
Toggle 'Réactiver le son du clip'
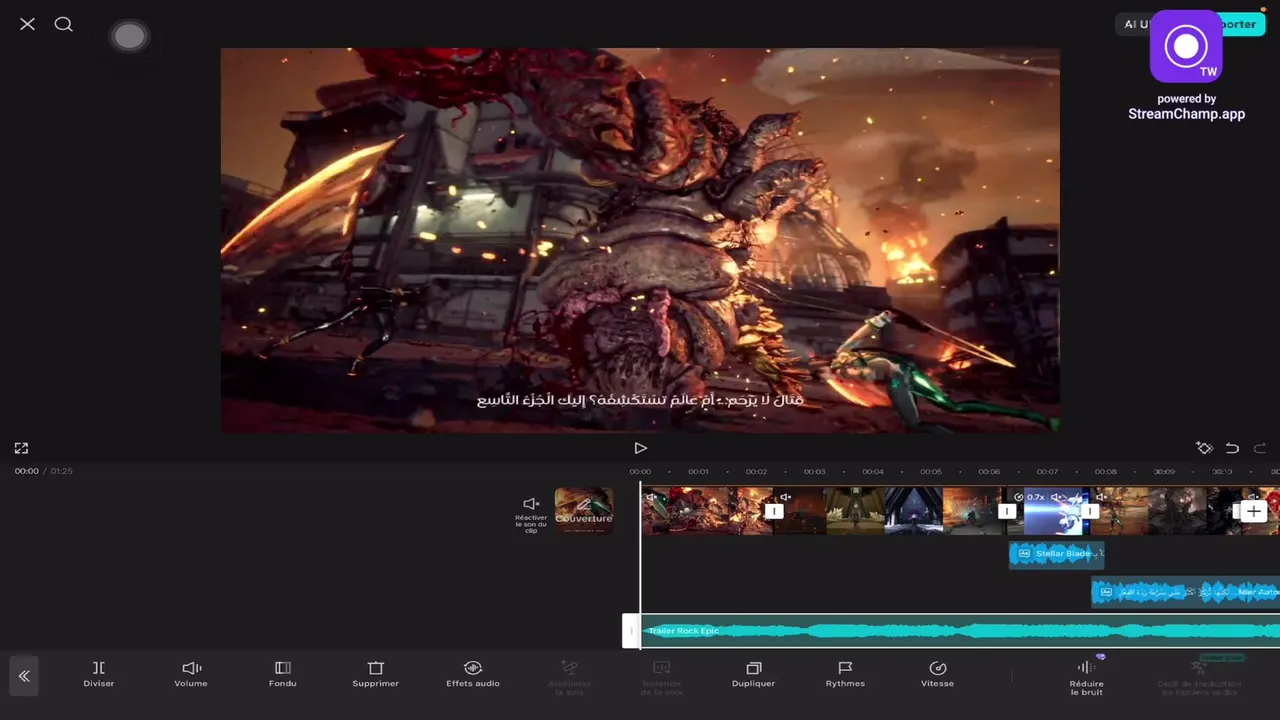coord(531,514)
